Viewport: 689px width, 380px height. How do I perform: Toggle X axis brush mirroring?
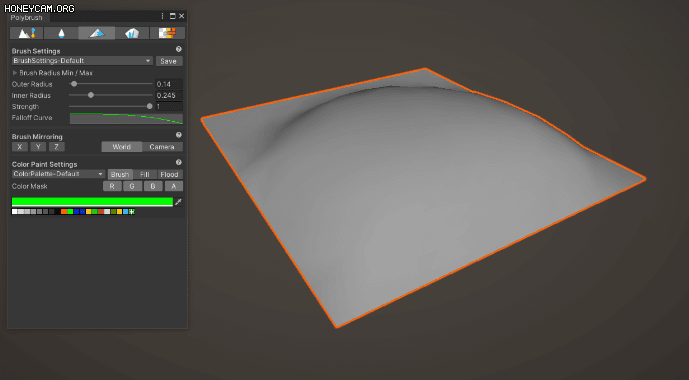click(20, 147)
